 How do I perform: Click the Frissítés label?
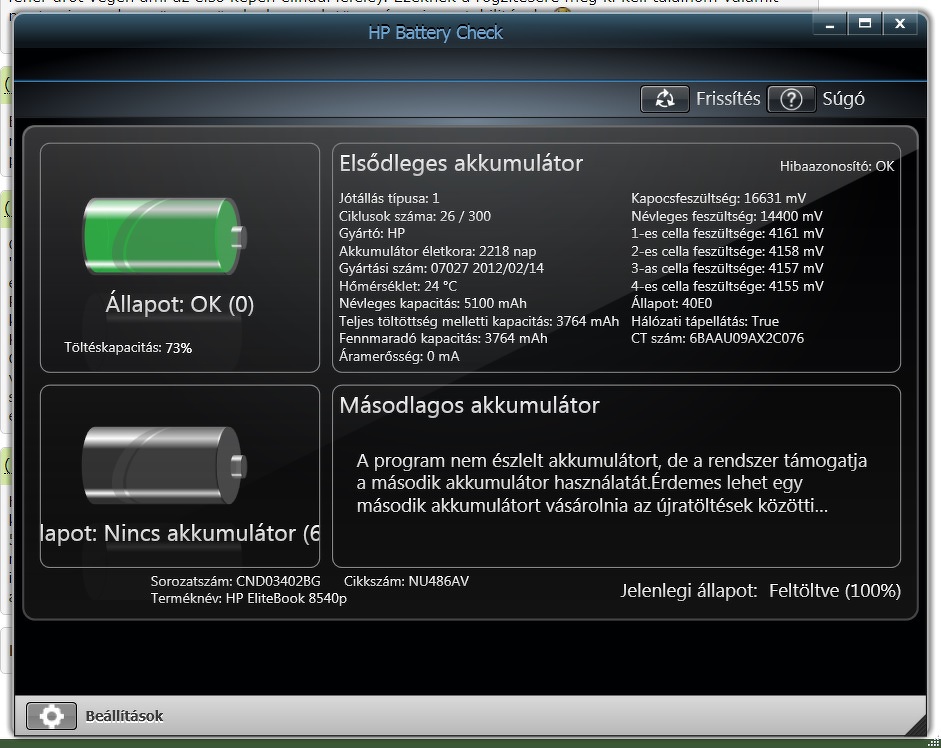pos(728,98)
